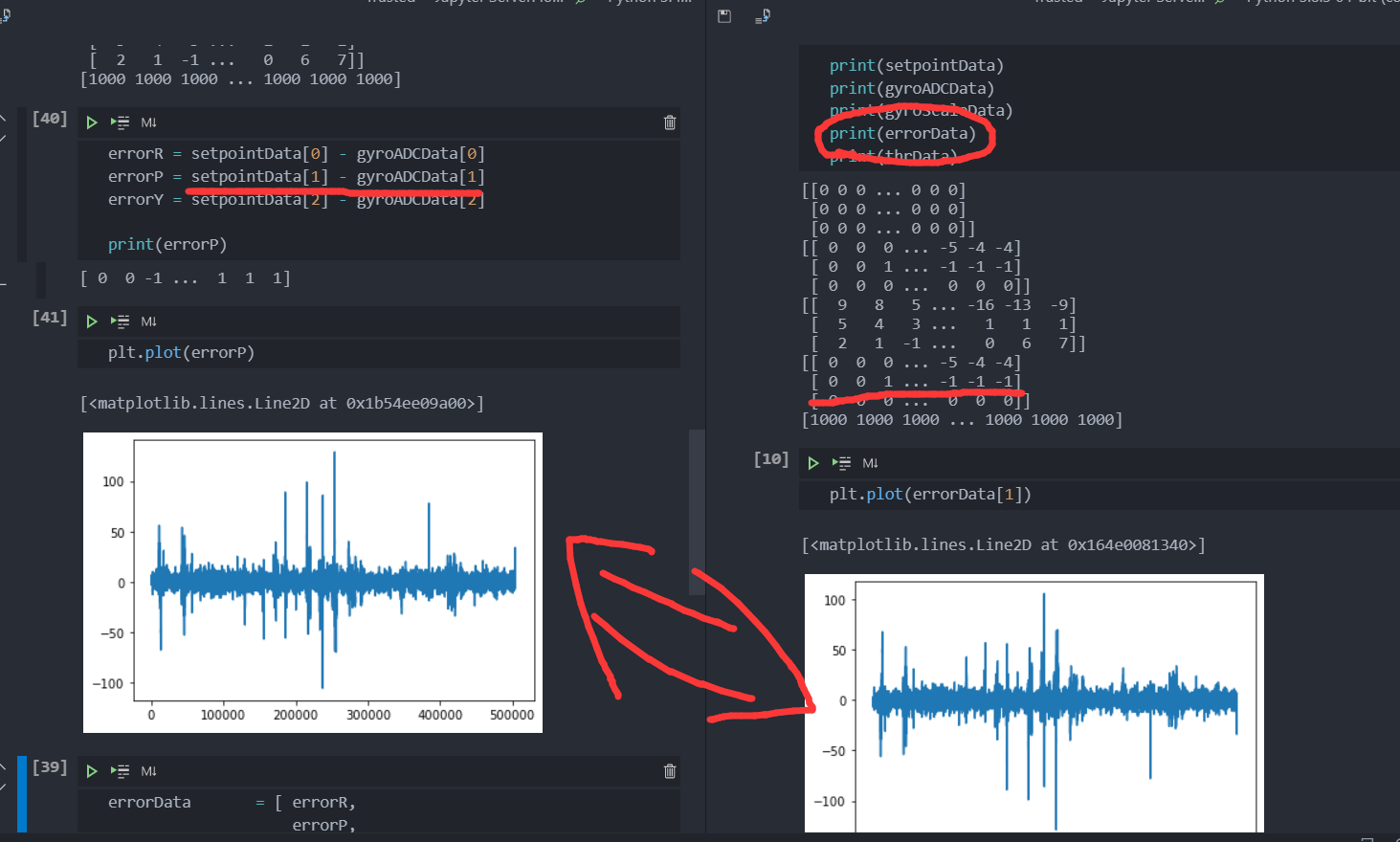Image resolution: width=1400 pixels, height=842 pixels.
Task: Click the left notebook's vertical scrollbar thumb
Action: click(697, 512)
